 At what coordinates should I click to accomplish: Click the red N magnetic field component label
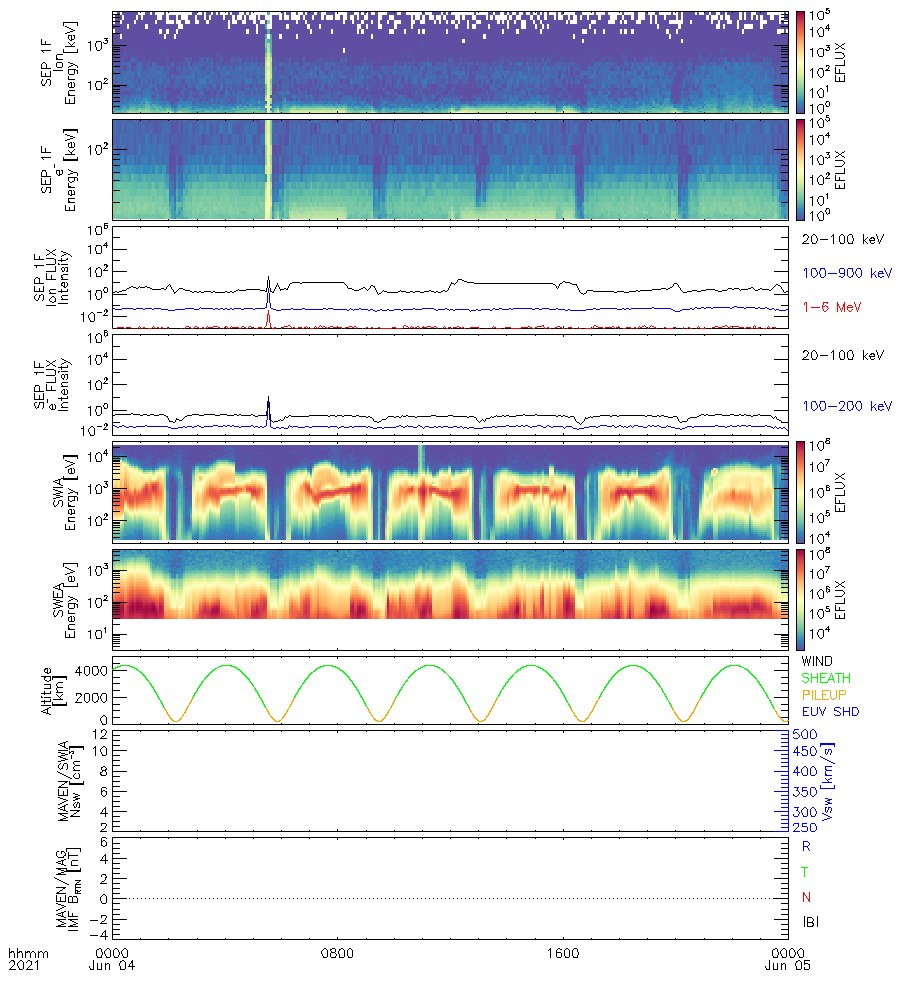coord(806,897)
